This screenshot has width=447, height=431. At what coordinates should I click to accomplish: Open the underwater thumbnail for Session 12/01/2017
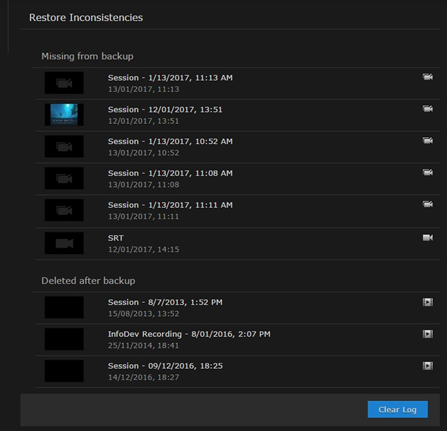click(x=64, y=114)
